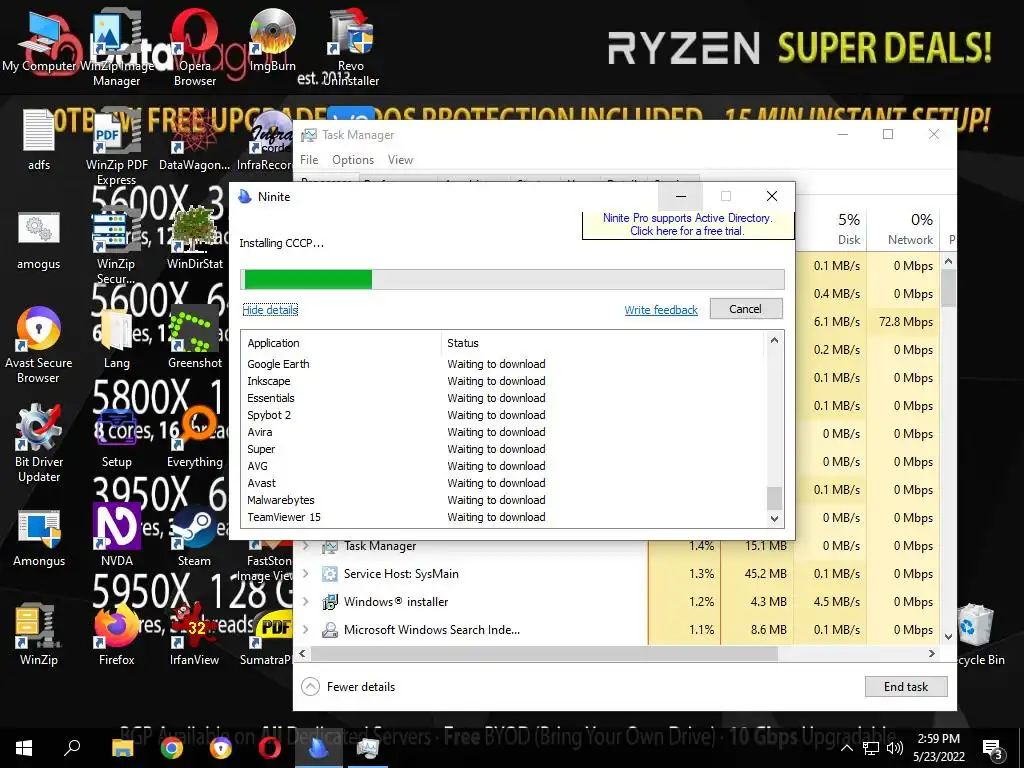Click Ninite list scroll down arrow
This screenshot has width=1024, height=768.
pos(774,519)
